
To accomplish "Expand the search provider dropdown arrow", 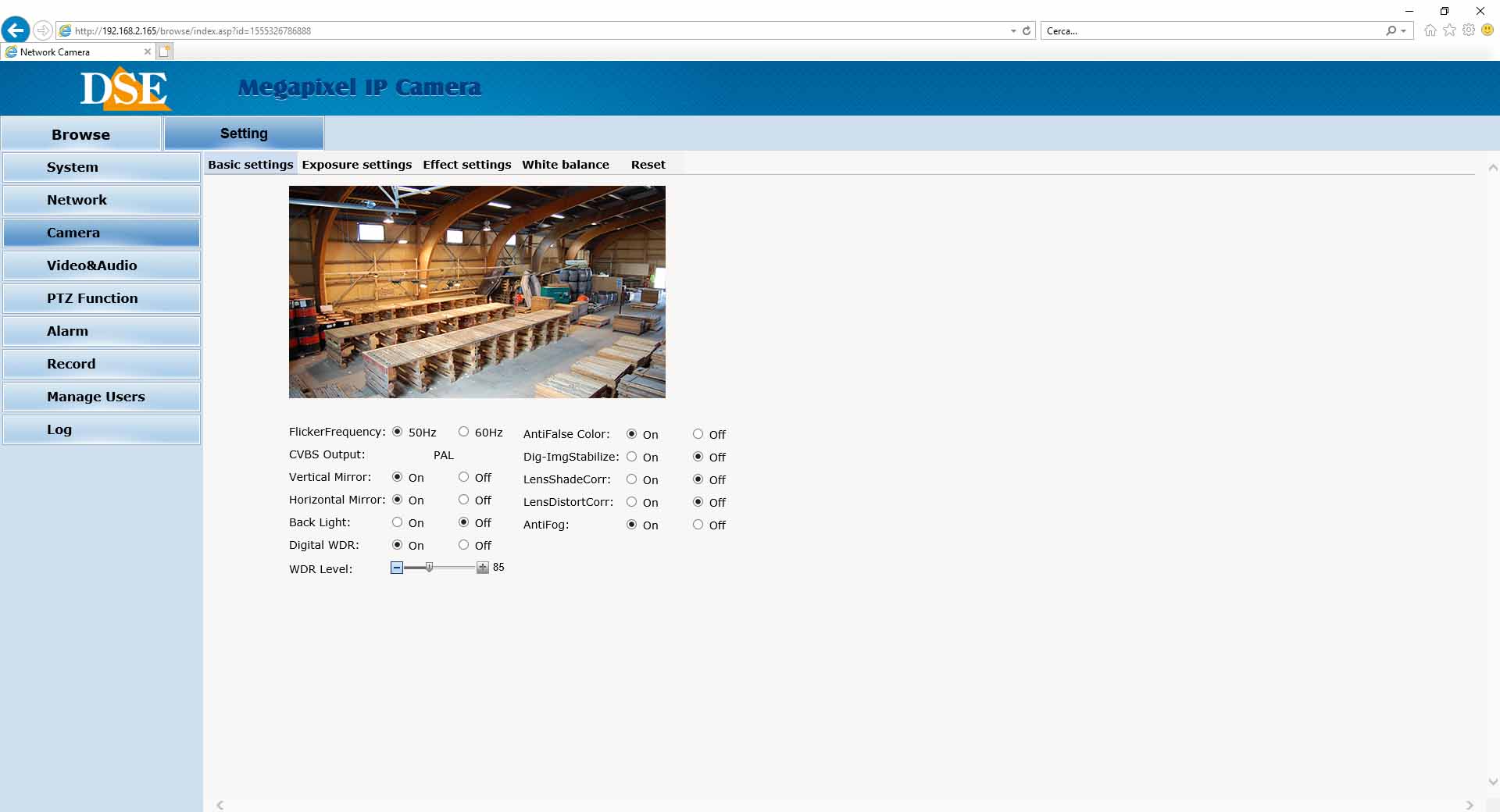I will click(x=1403, y=31).
